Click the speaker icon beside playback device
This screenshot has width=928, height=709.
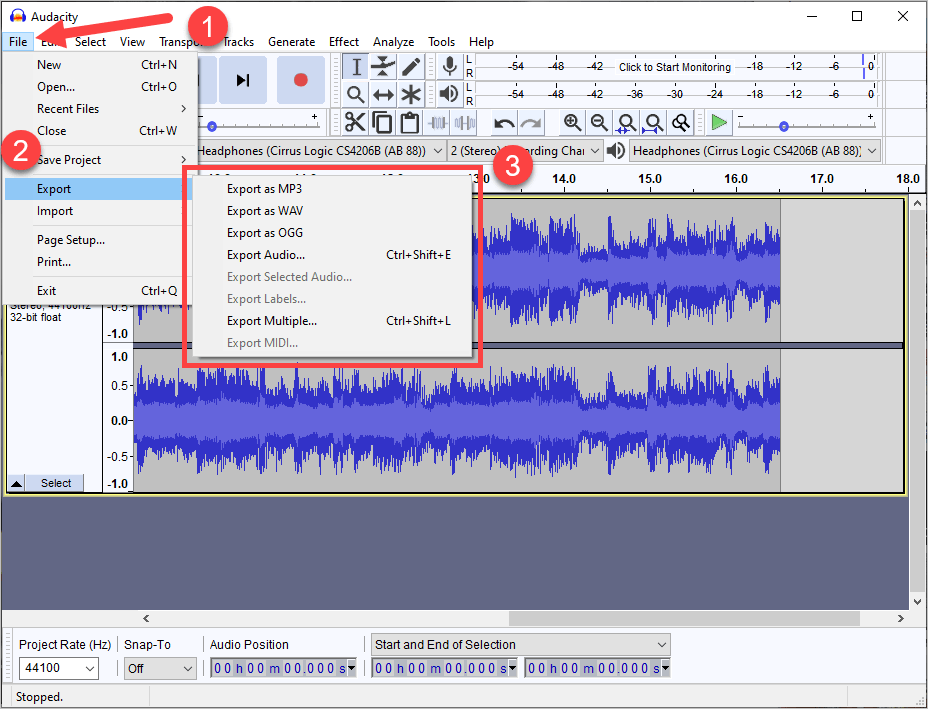tap(616, 151)
